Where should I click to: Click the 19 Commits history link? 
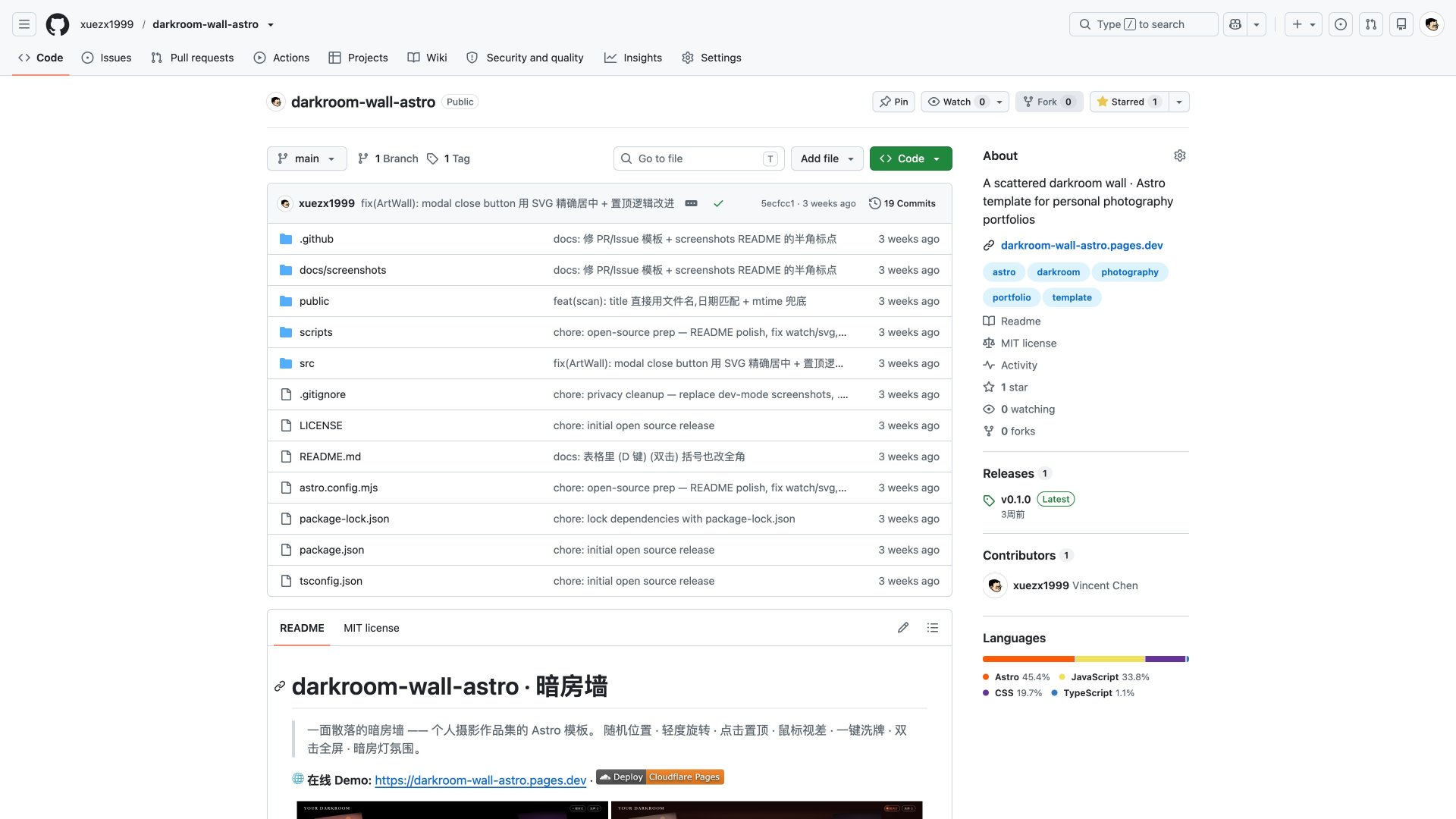coord(902,203)
